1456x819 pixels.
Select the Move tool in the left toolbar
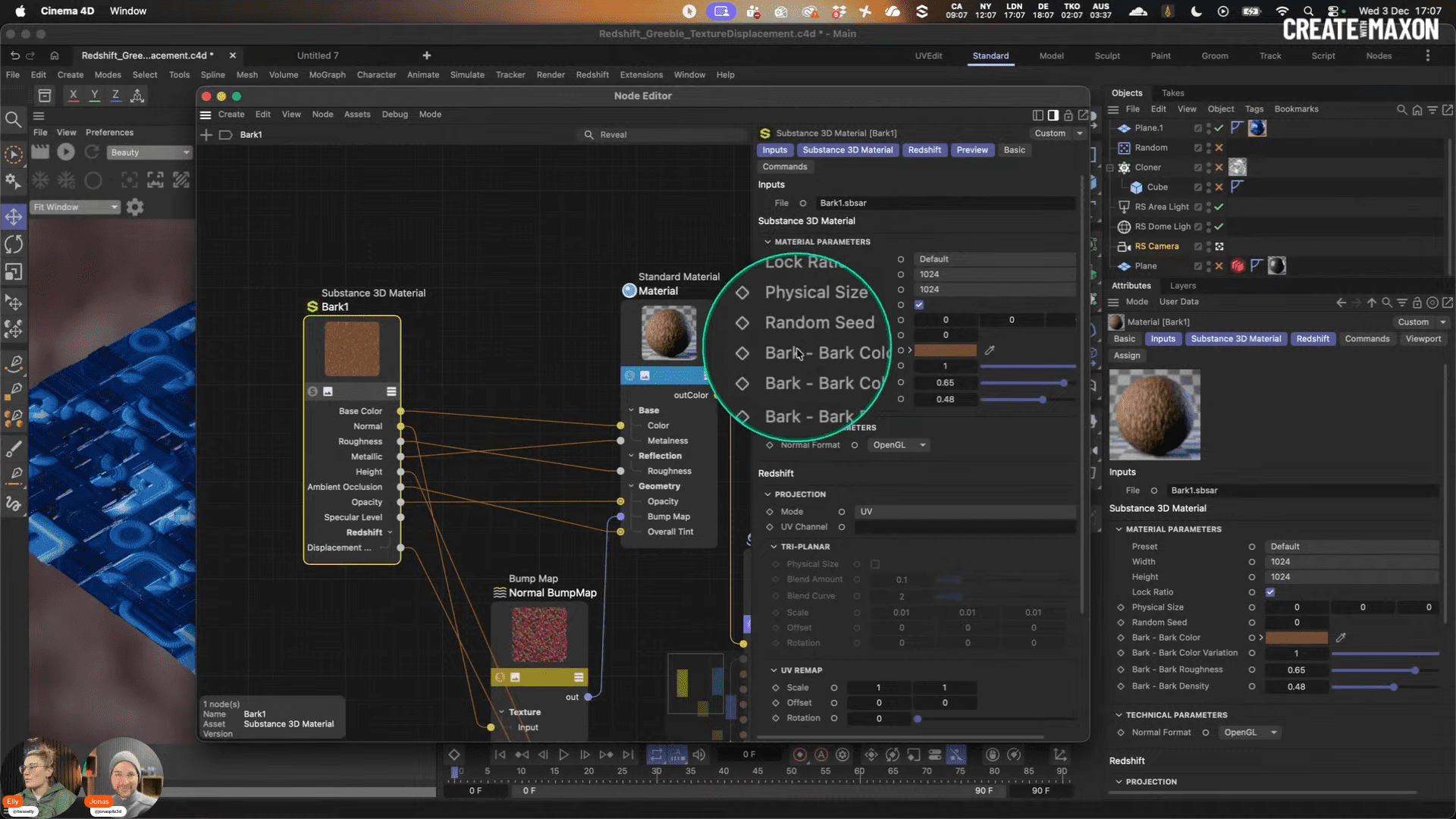coord(14,216)
